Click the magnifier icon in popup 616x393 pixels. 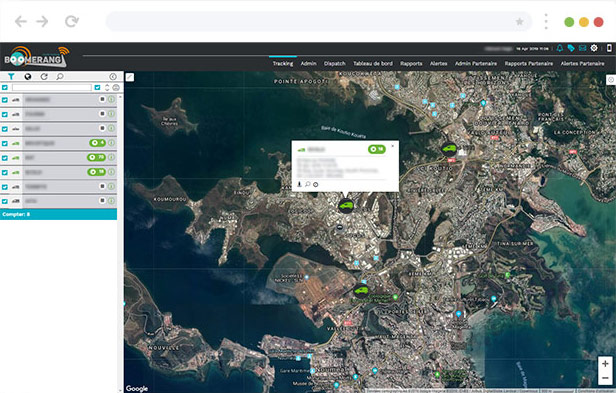308,184
